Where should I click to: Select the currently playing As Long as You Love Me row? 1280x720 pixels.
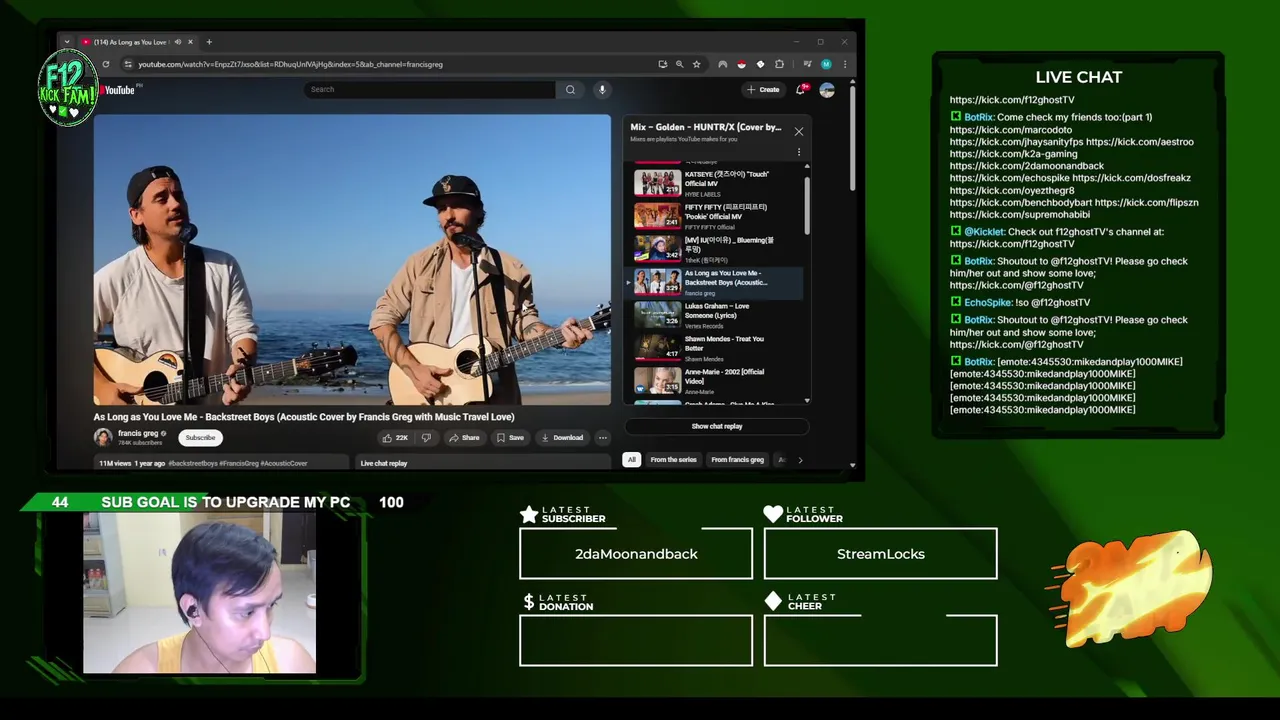click(715, 282)
